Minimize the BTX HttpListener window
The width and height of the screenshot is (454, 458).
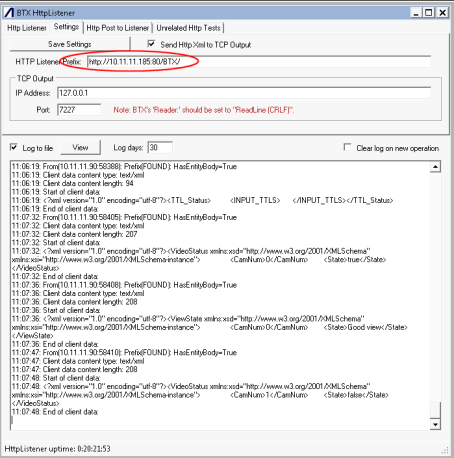point(416,13)
